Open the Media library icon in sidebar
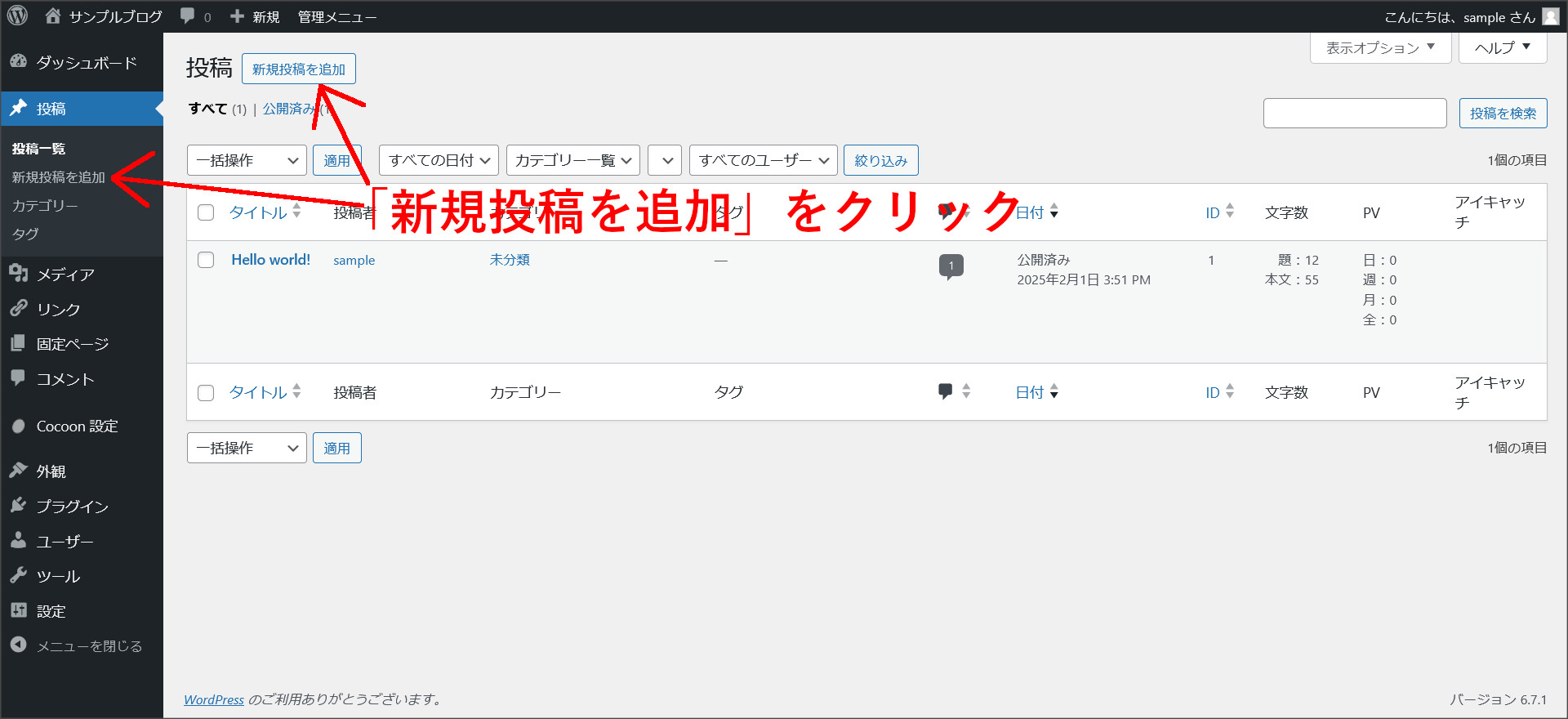The width and height of the screenshot is (1568, 719). tap(18, 274)
